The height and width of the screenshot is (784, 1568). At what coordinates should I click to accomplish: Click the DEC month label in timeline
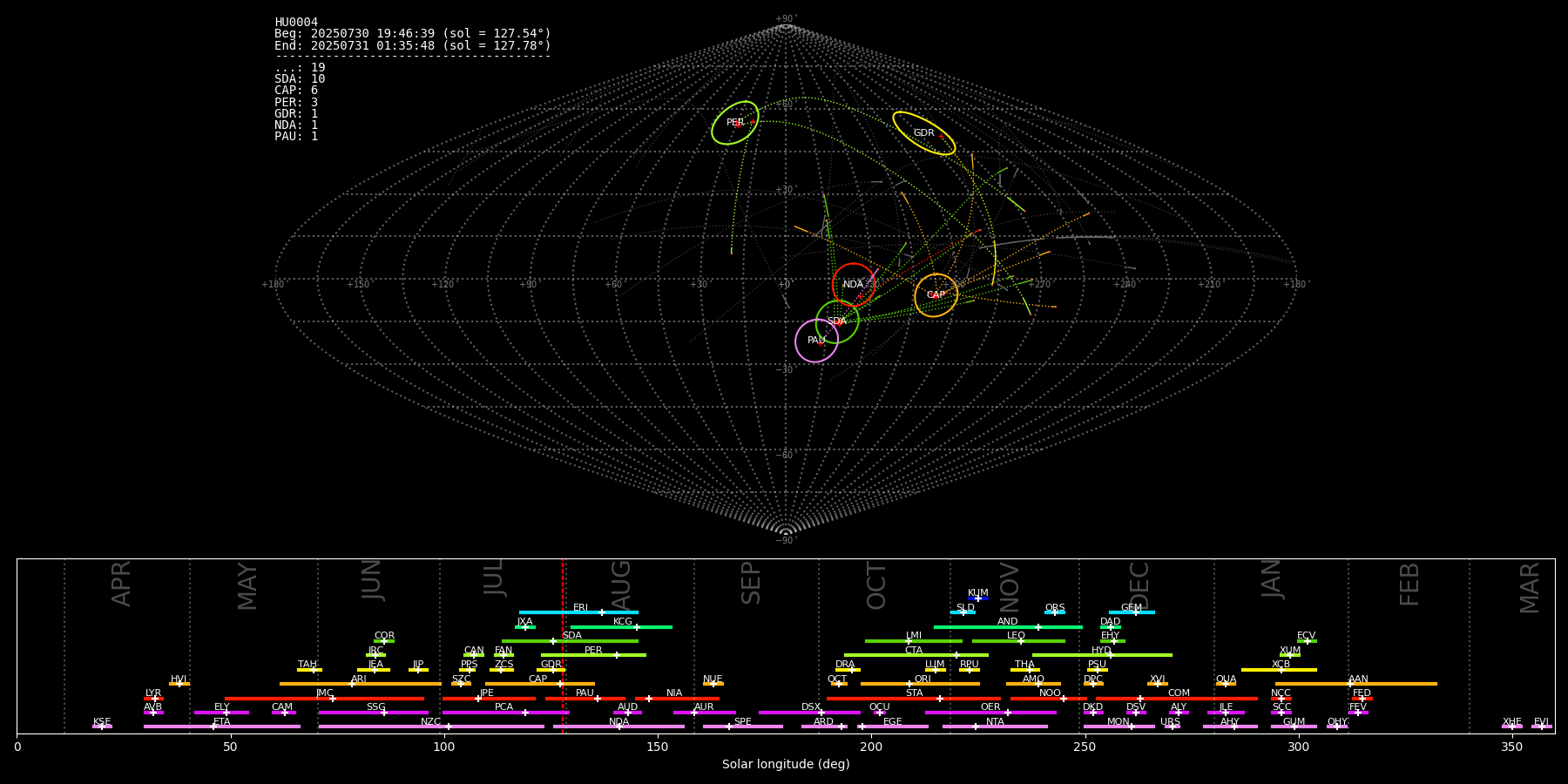[1139, 586]
